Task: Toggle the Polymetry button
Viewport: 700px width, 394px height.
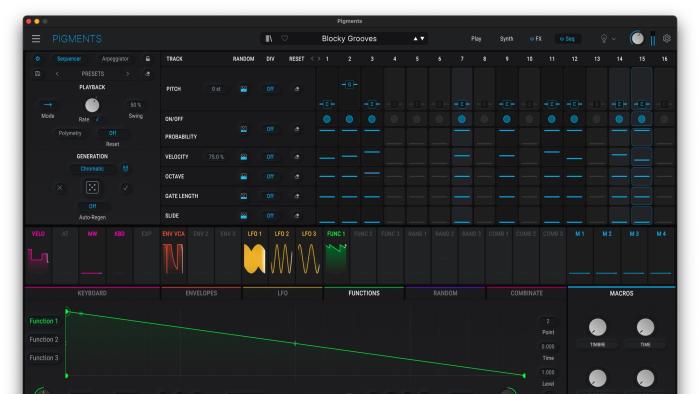Action: coord(70,133)
